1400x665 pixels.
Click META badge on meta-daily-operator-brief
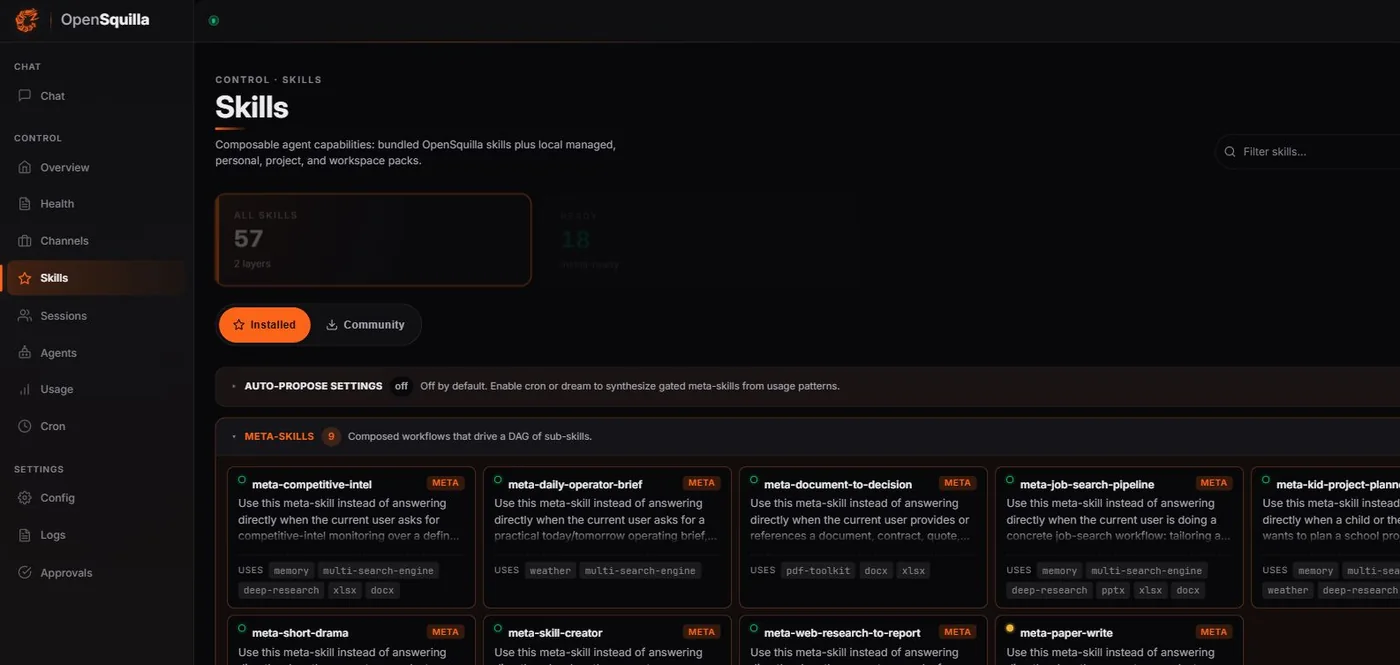702,483
